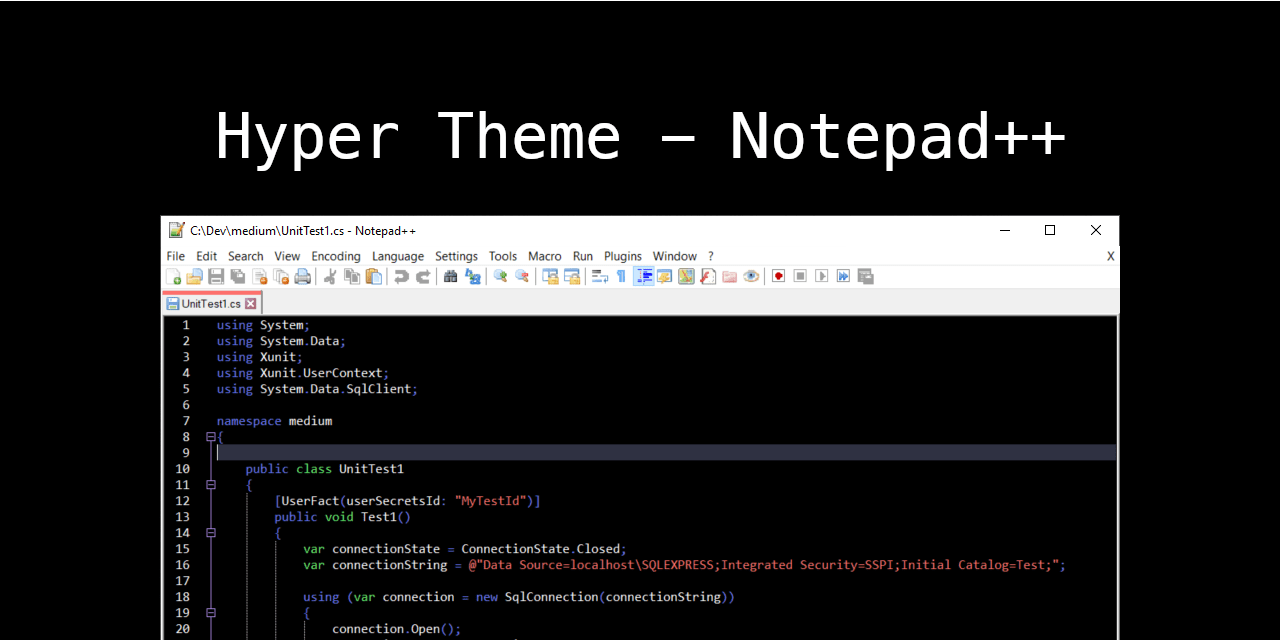Open the Find dialog

coord(451,276)
